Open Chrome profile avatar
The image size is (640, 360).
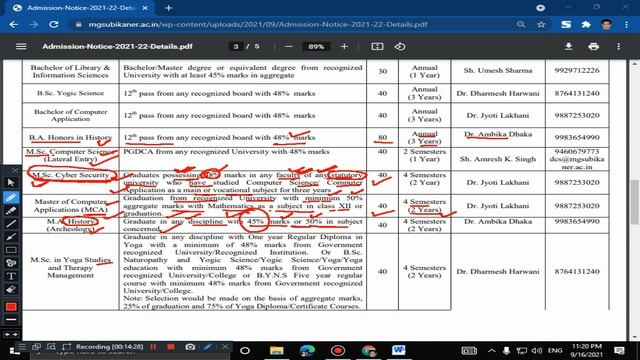(607, 24)
